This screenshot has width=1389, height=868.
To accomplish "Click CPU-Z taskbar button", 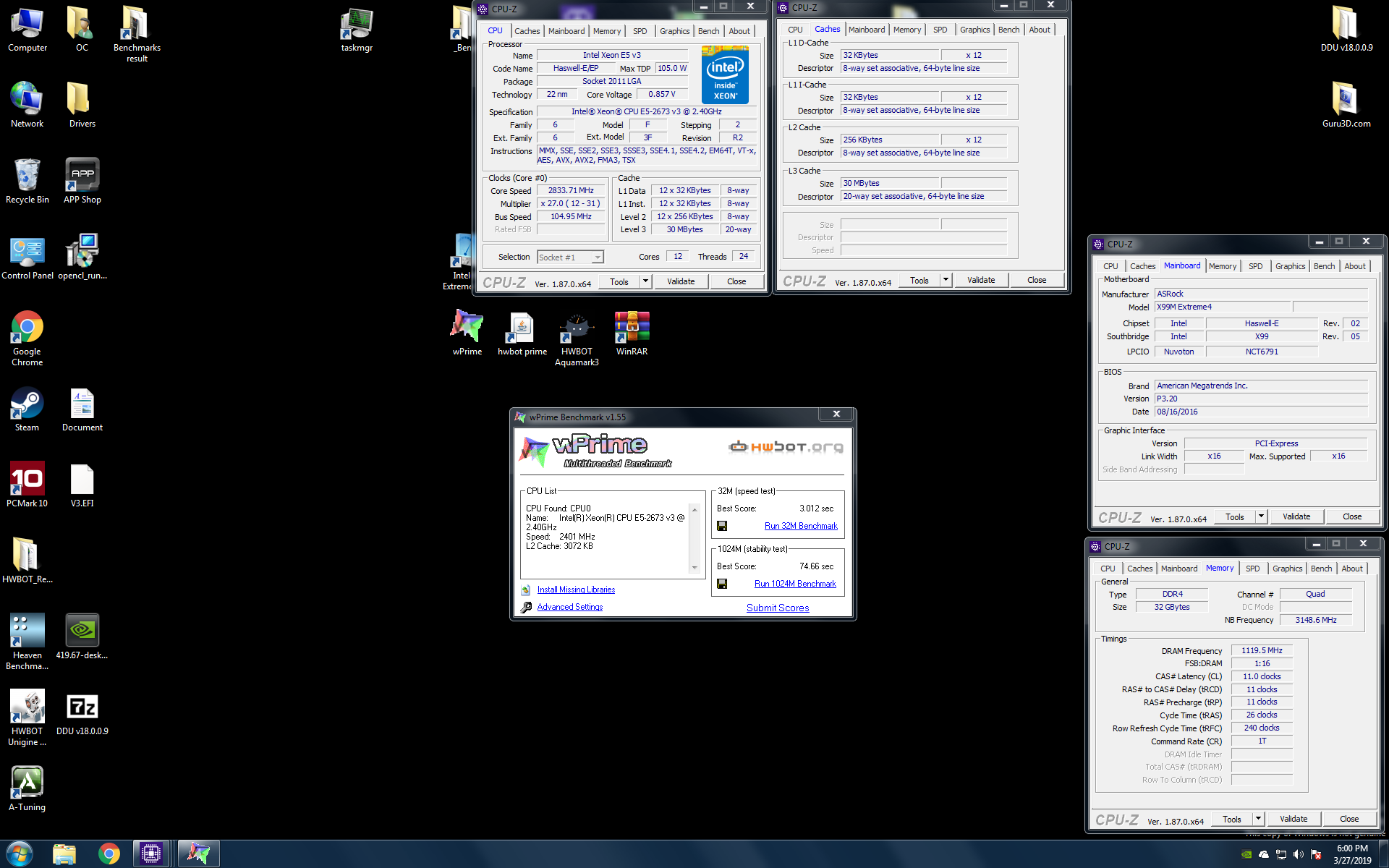I will (150, 854).
